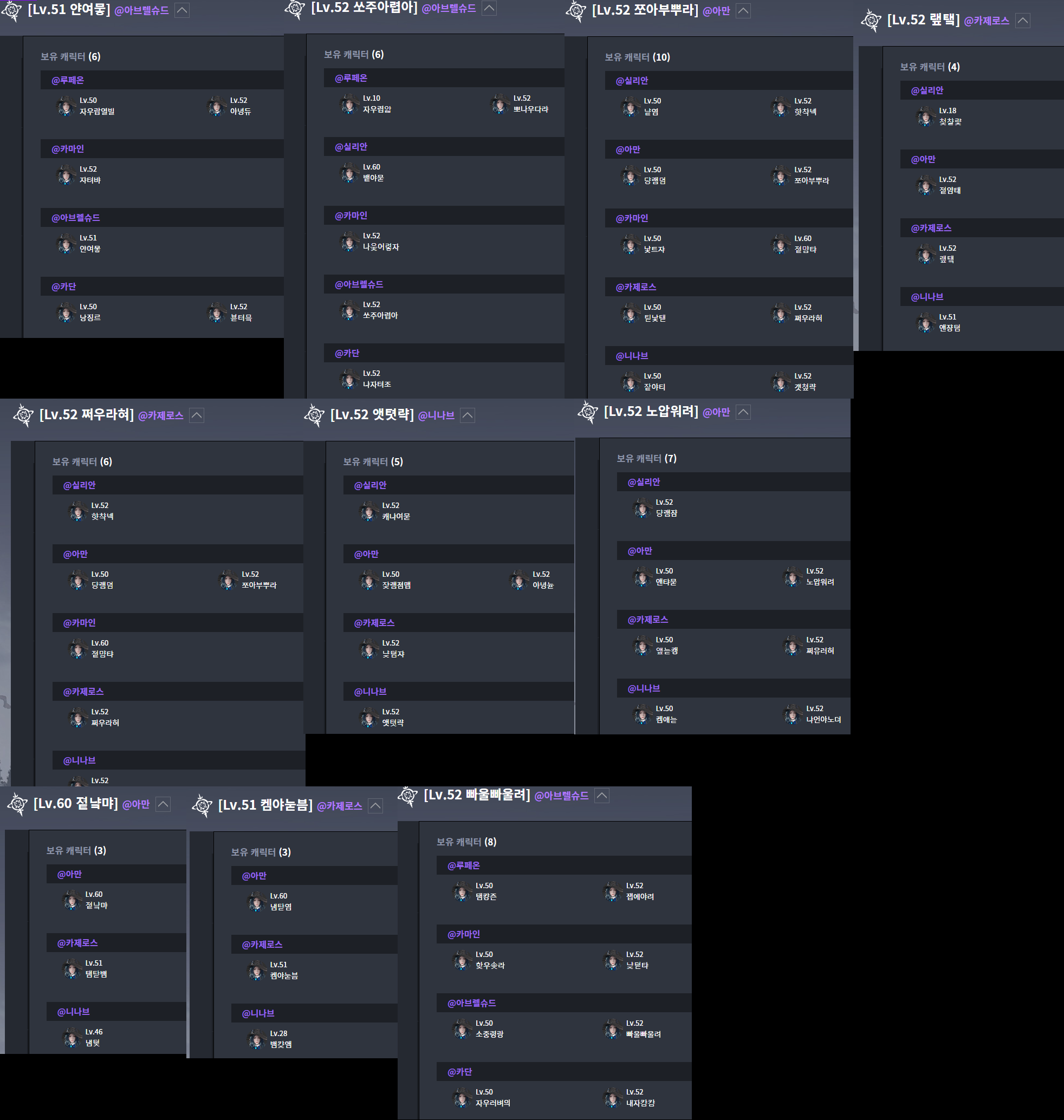
Task: Click class emblem icon beside Lv.52 랲택
Action: (871, 21)
